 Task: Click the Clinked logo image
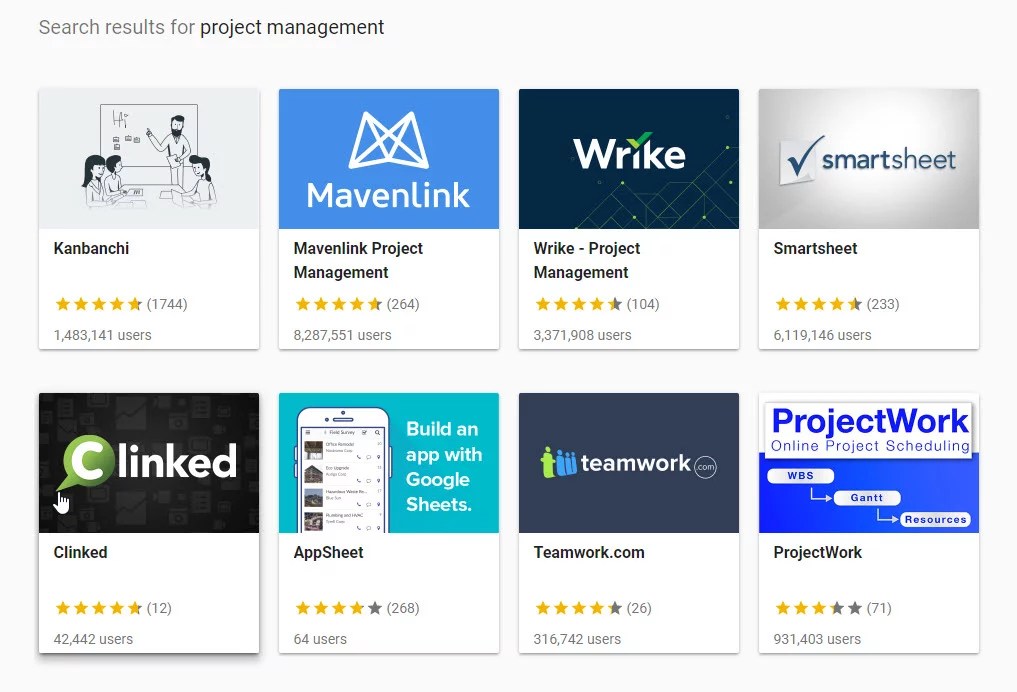coord(149,463)
